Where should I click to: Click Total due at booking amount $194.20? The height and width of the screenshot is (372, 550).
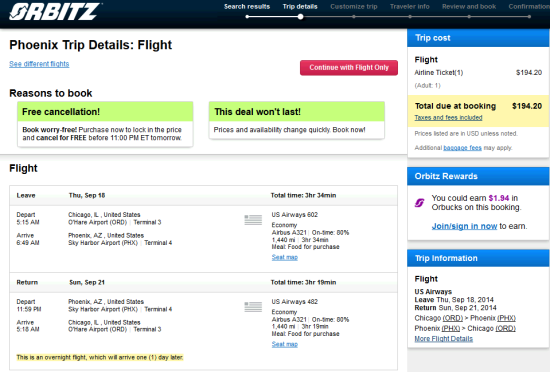point(527,106)
